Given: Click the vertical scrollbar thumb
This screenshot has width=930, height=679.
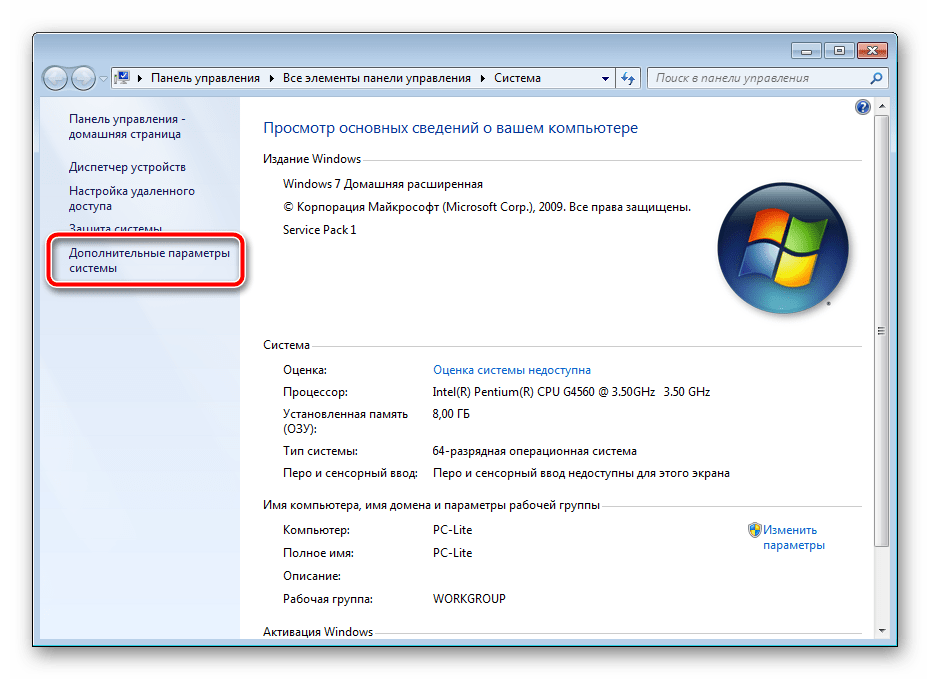Looking at the screenshot, I should tap(882, 331).
